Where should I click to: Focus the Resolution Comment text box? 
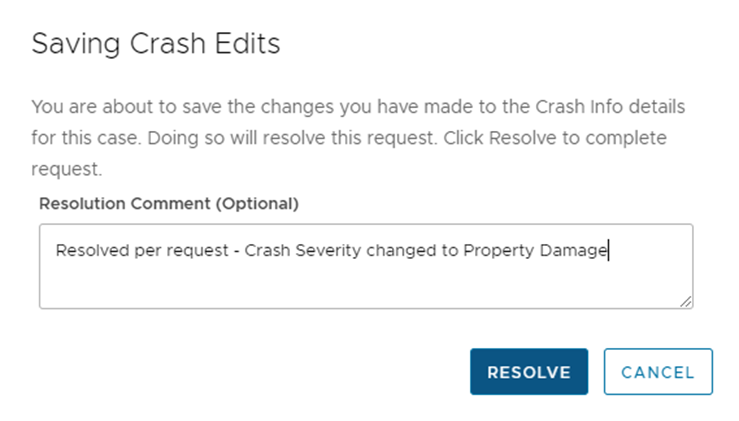coord(366,266)
